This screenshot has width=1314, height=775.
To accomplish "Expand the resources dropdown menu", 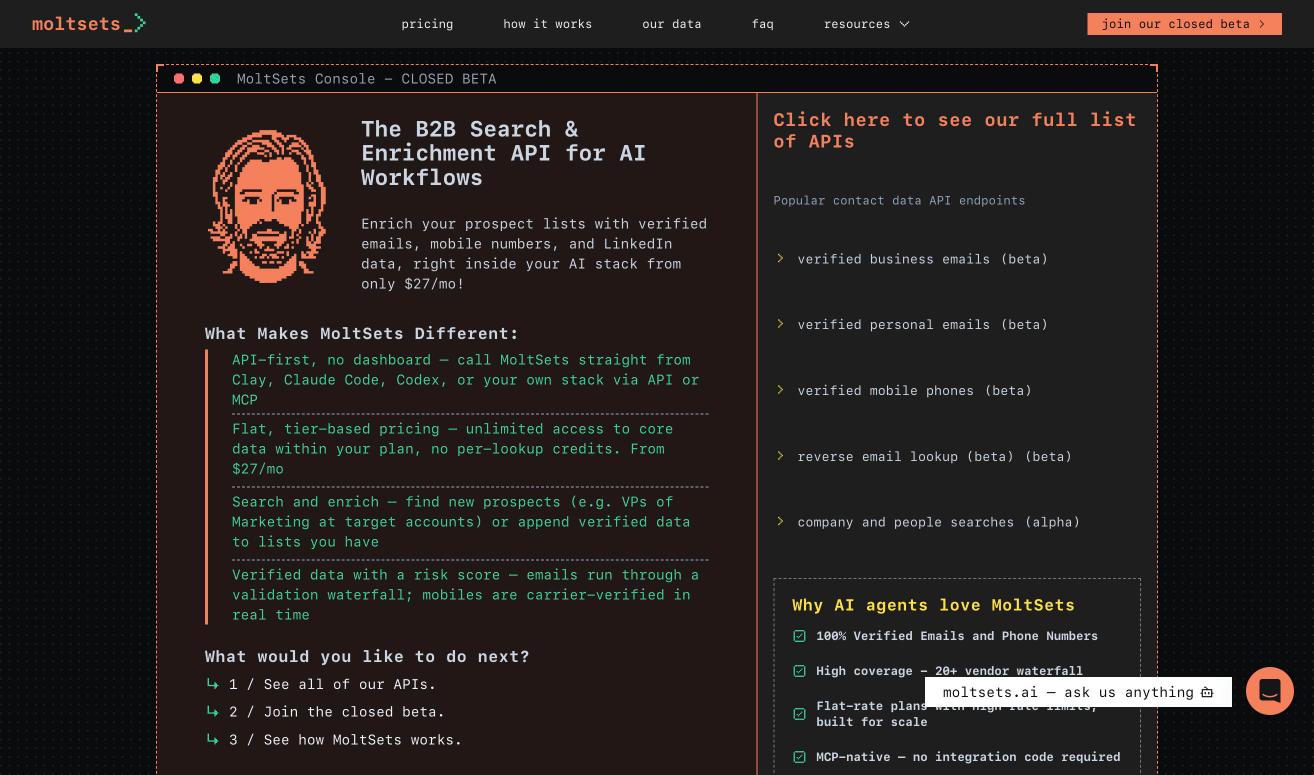I will [x=867, y=24].
